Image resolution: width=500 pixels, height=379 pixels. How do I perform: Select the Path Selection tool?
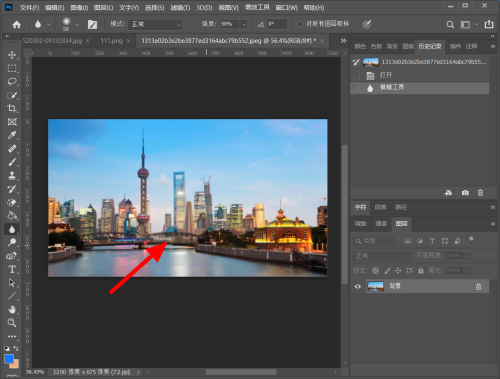point(12,283)
